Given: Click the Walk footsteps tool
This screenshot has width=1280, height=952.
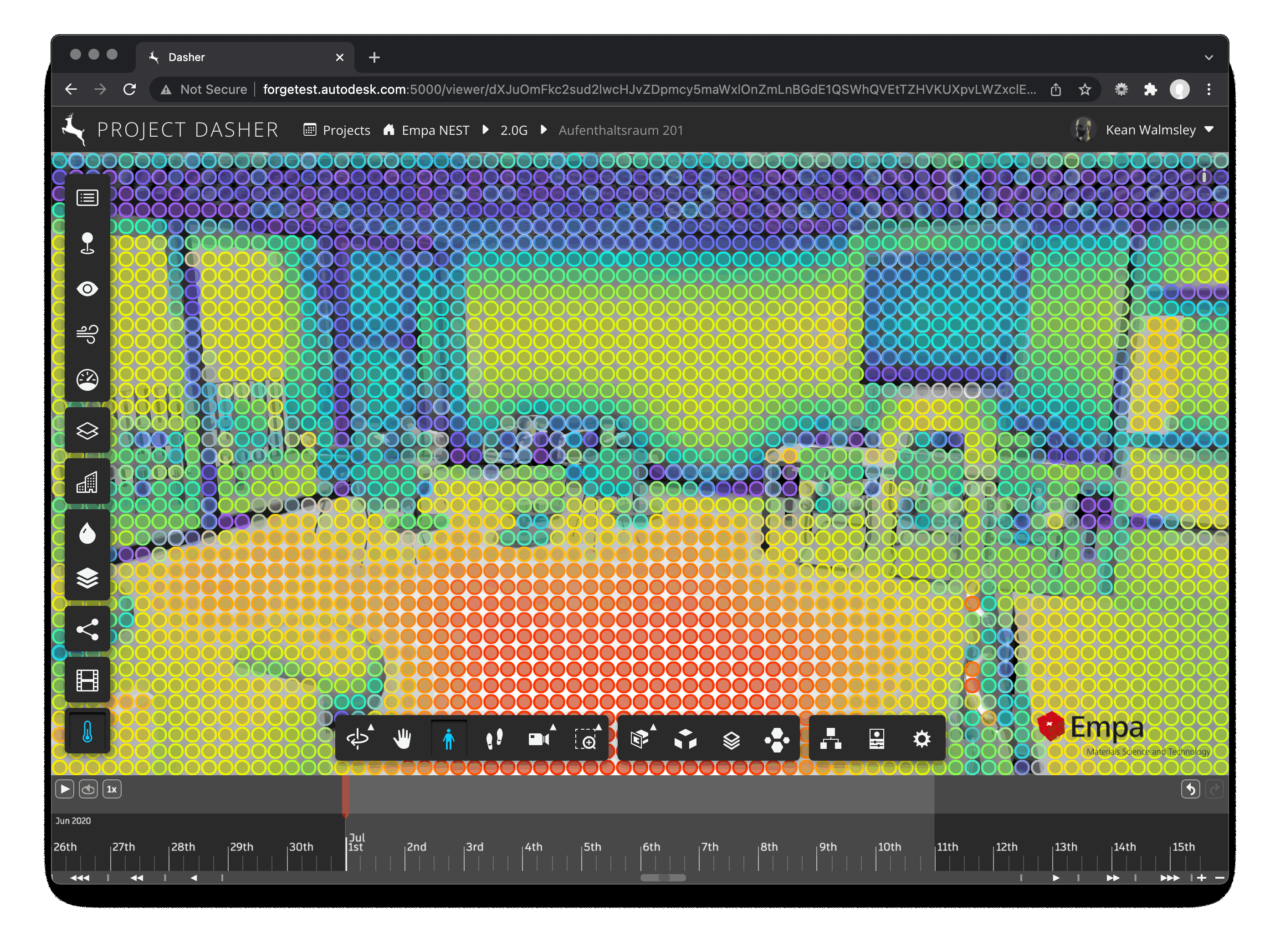Looking at the screenshot, I should tap(494, 739).
